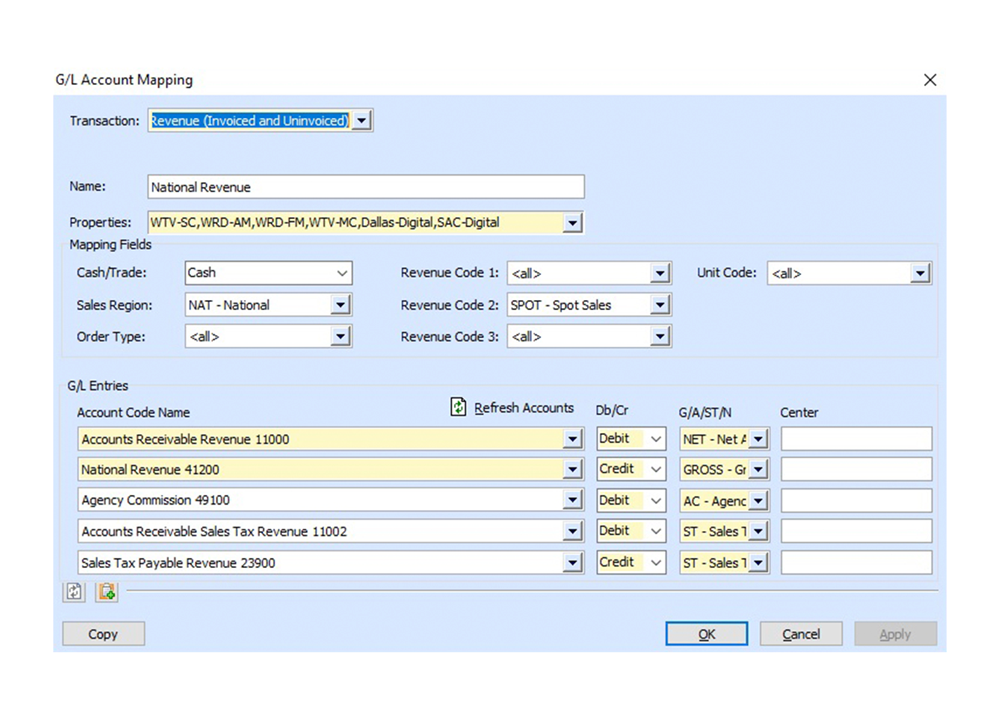The image size is (1000, 719).
Task: Open the Order Type dropdown
Action: coord(340,337)
